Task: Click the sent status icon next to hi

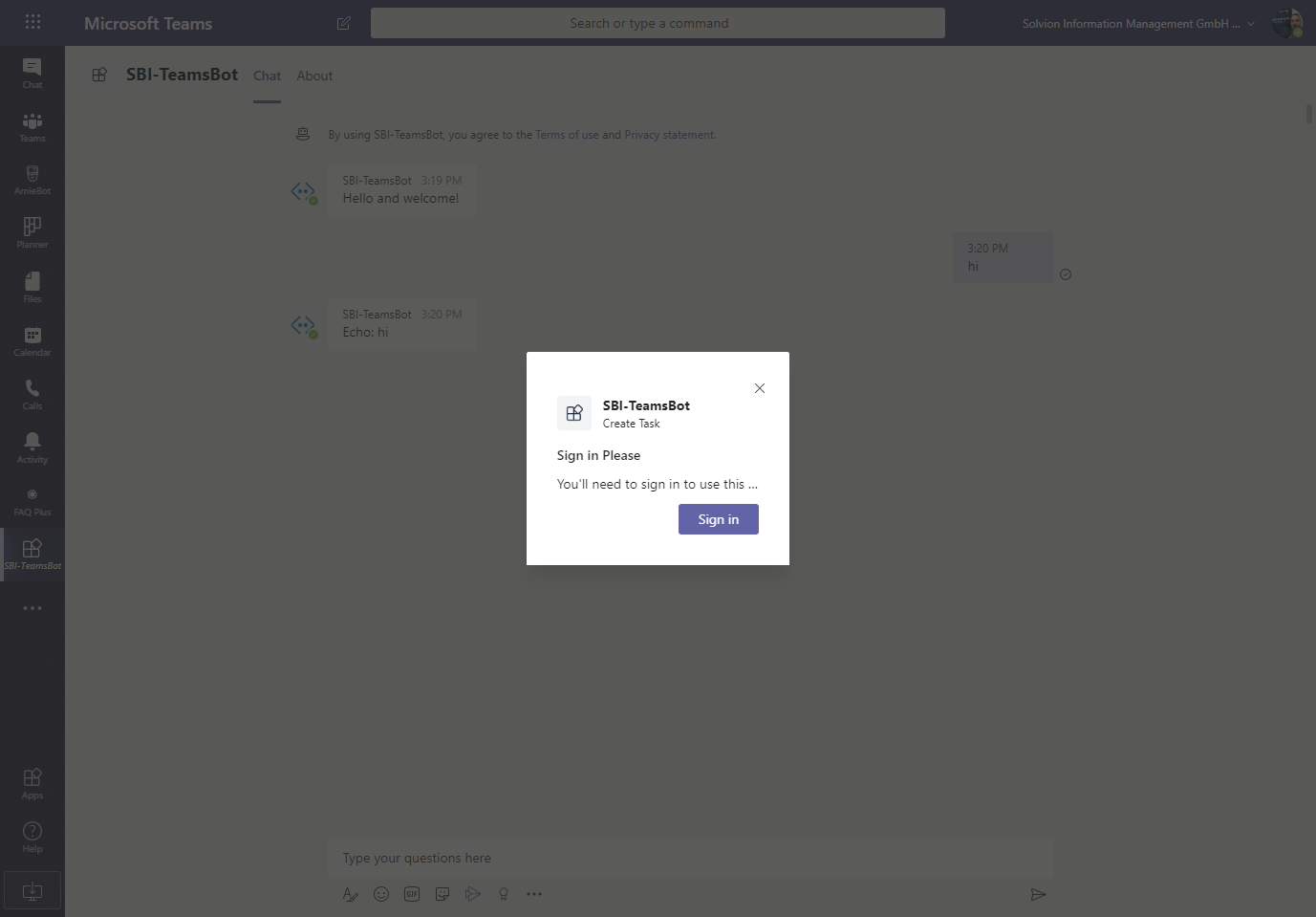Action: [x=1066, y=274]
